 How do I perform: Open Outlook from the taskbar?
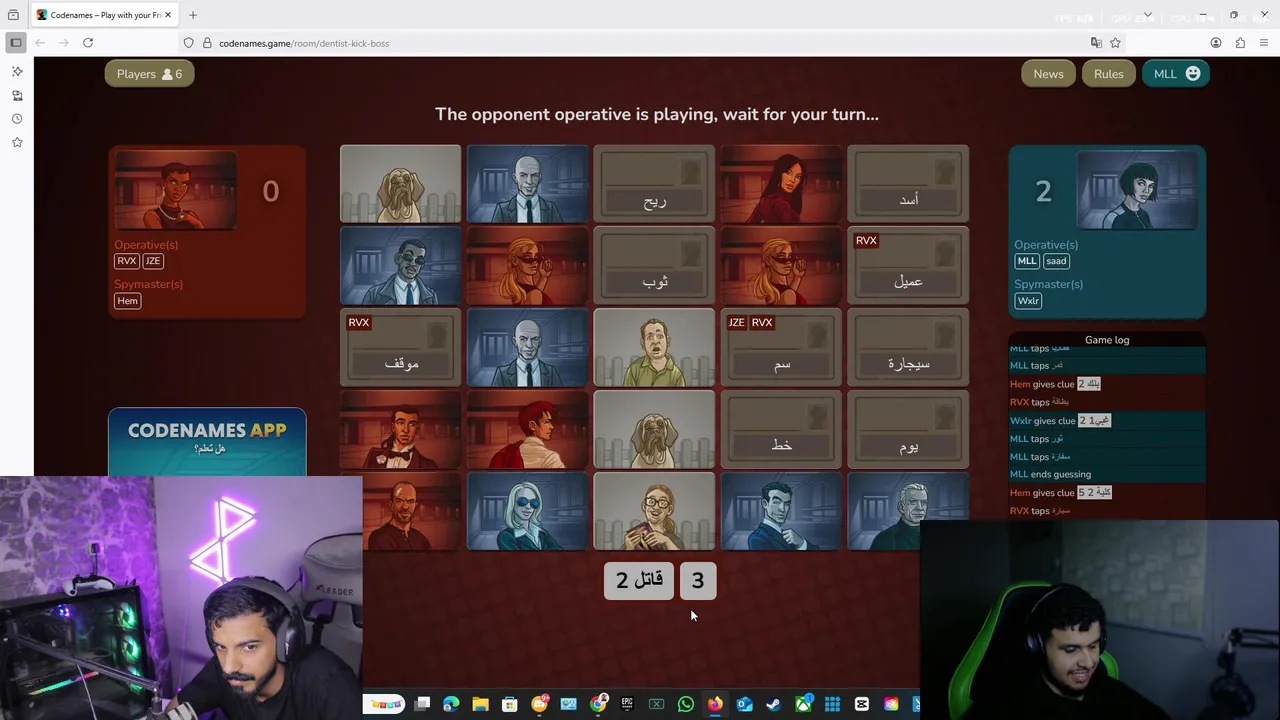point(744,704)
